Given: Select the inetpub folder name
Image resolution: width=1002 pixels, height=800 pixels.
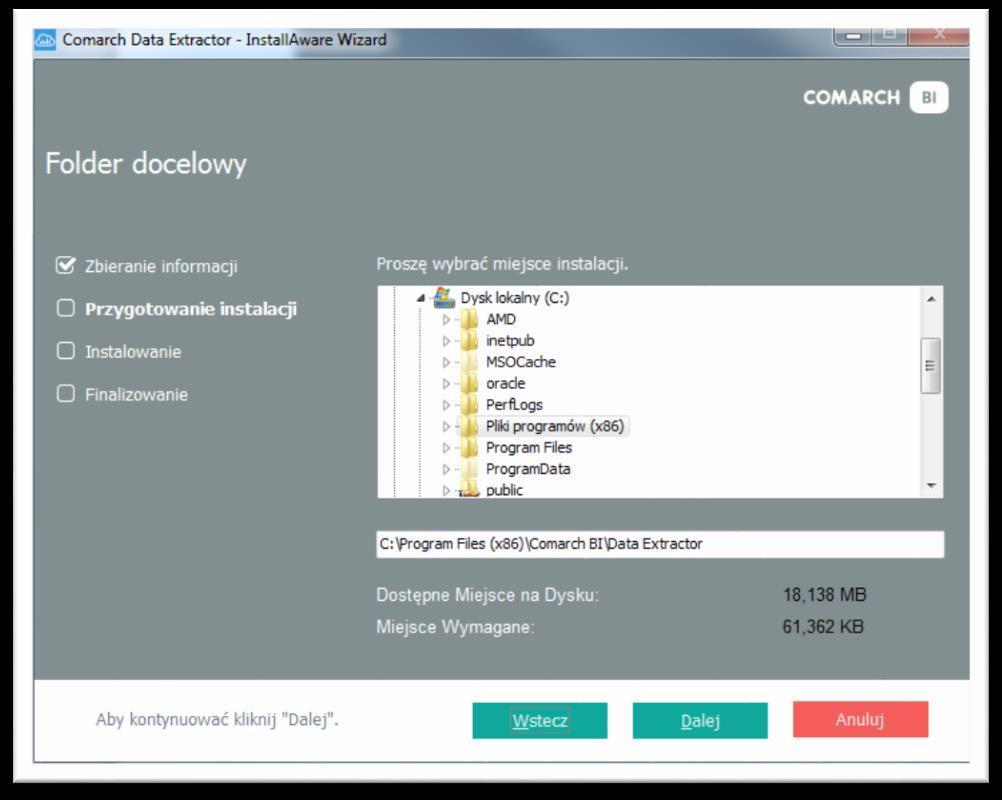Looking at the screenshot, I should point(510,341).
